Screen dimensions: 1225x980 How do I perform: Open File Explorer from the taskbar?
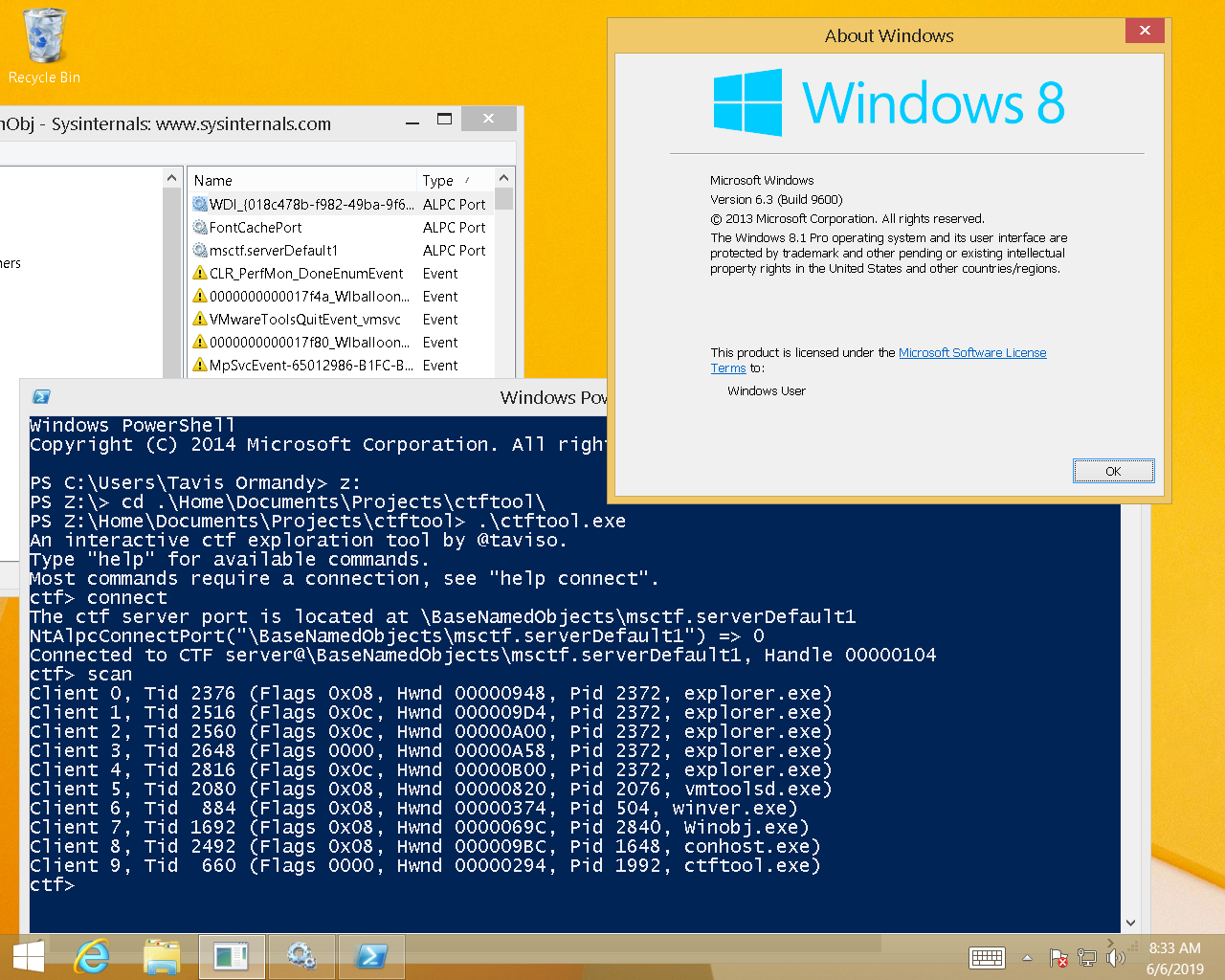click(x=162, y=956)
